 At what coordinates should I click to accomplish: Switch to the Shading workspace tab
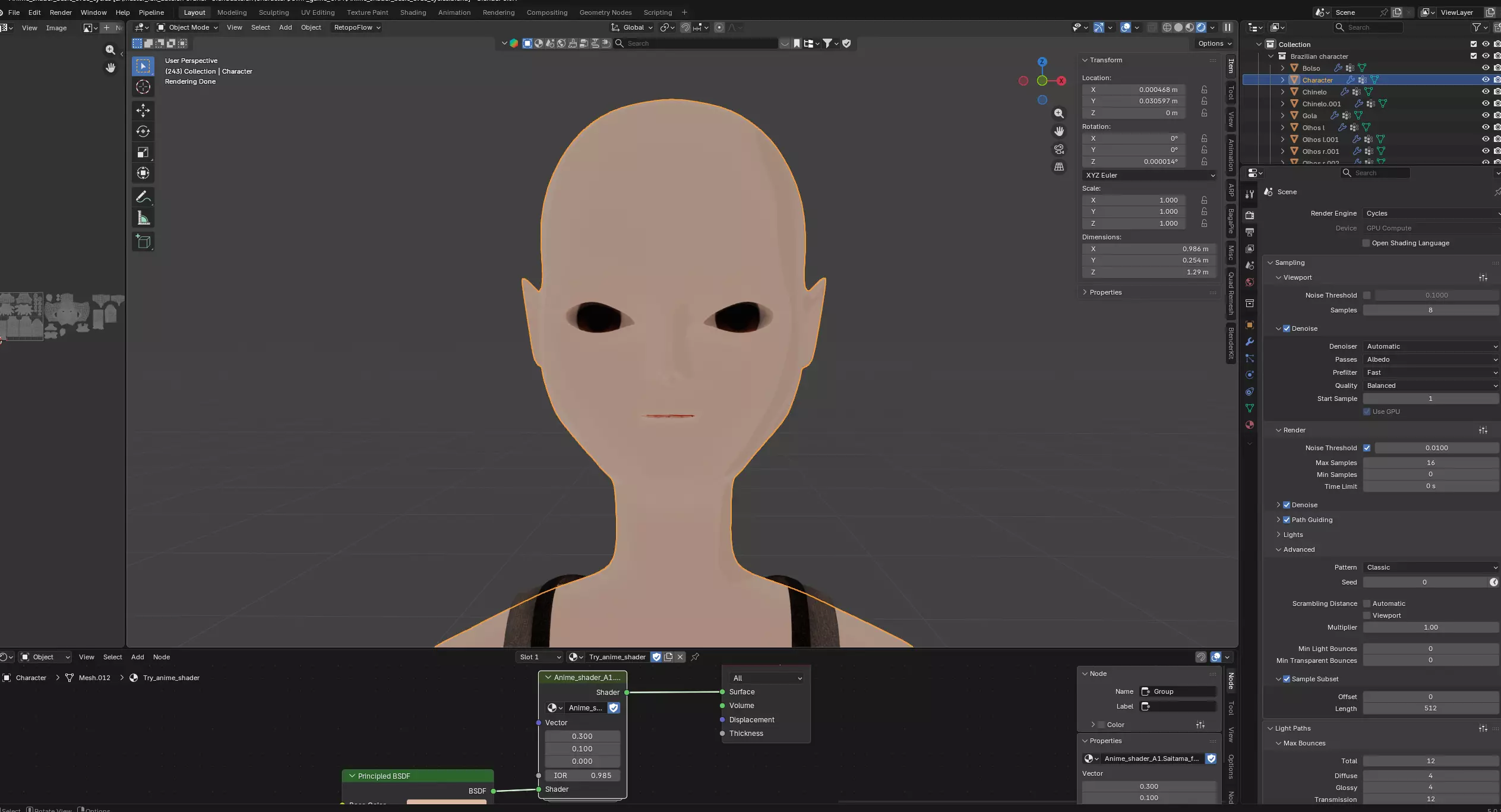point(413,12)
